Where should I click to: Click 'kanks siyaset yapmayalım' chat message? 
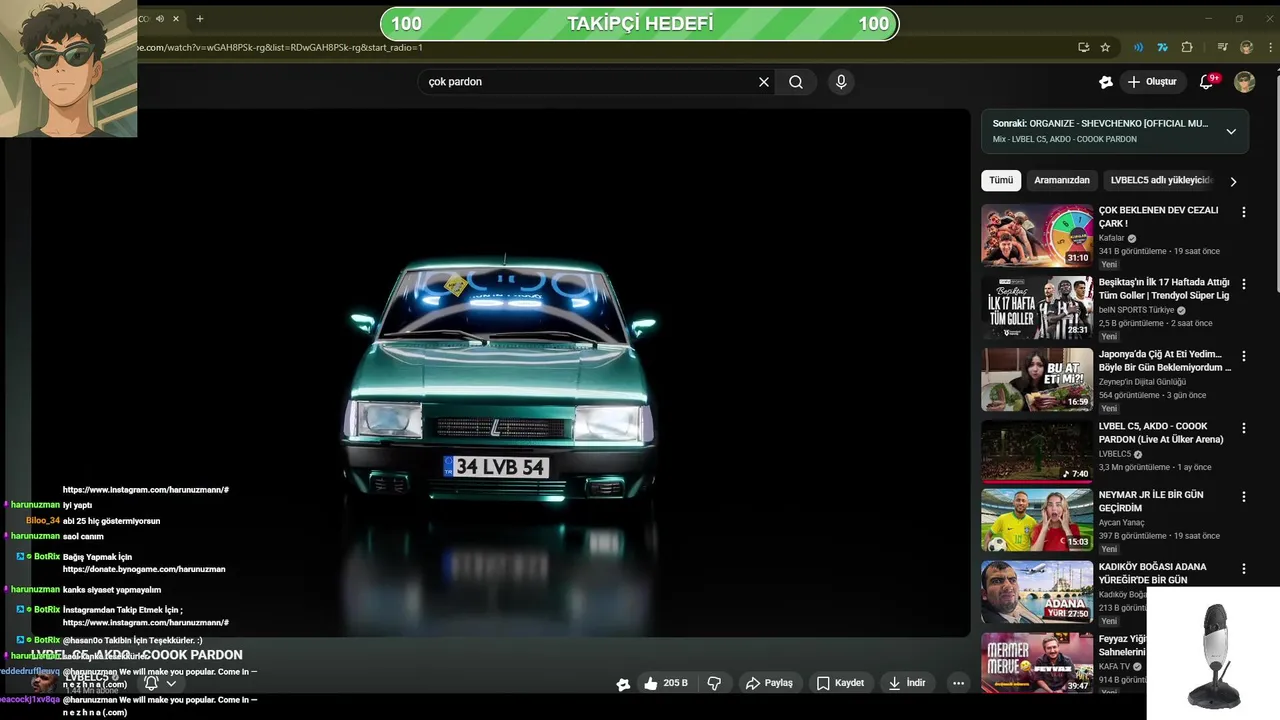112,590
